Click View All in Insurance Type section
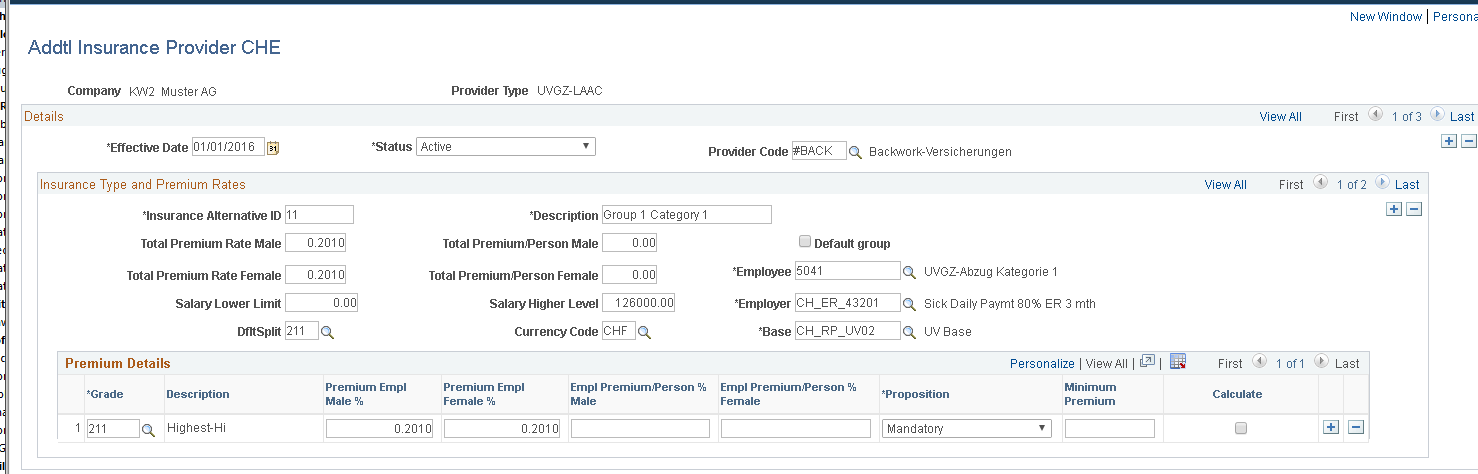The image size is (1478, 474). pyautogui.click(x=1226, y=184)
